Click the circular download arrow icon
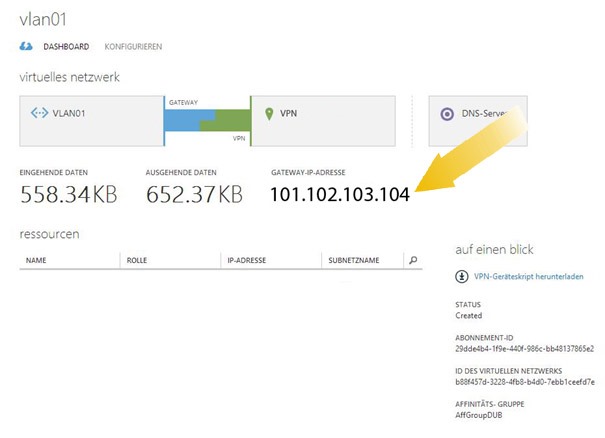This screenshot has height=438, width=605. [x=461, y=276]
